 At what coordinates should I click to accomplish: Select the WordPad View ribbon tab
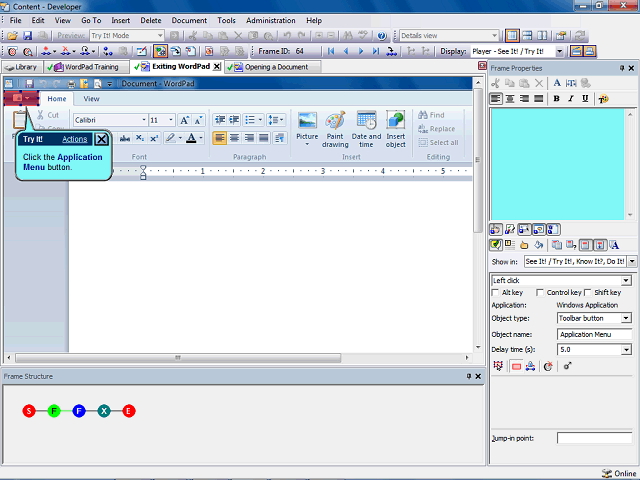pos(91,99)
